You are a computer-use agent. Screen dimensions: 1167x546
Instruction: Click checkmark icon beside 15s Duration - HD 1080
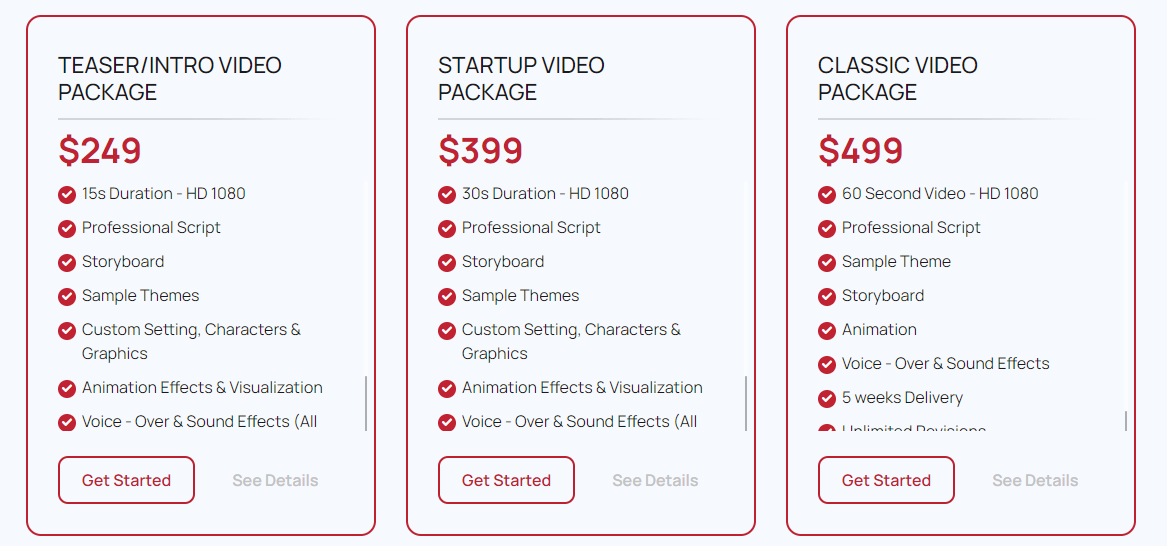click(67, 195)
